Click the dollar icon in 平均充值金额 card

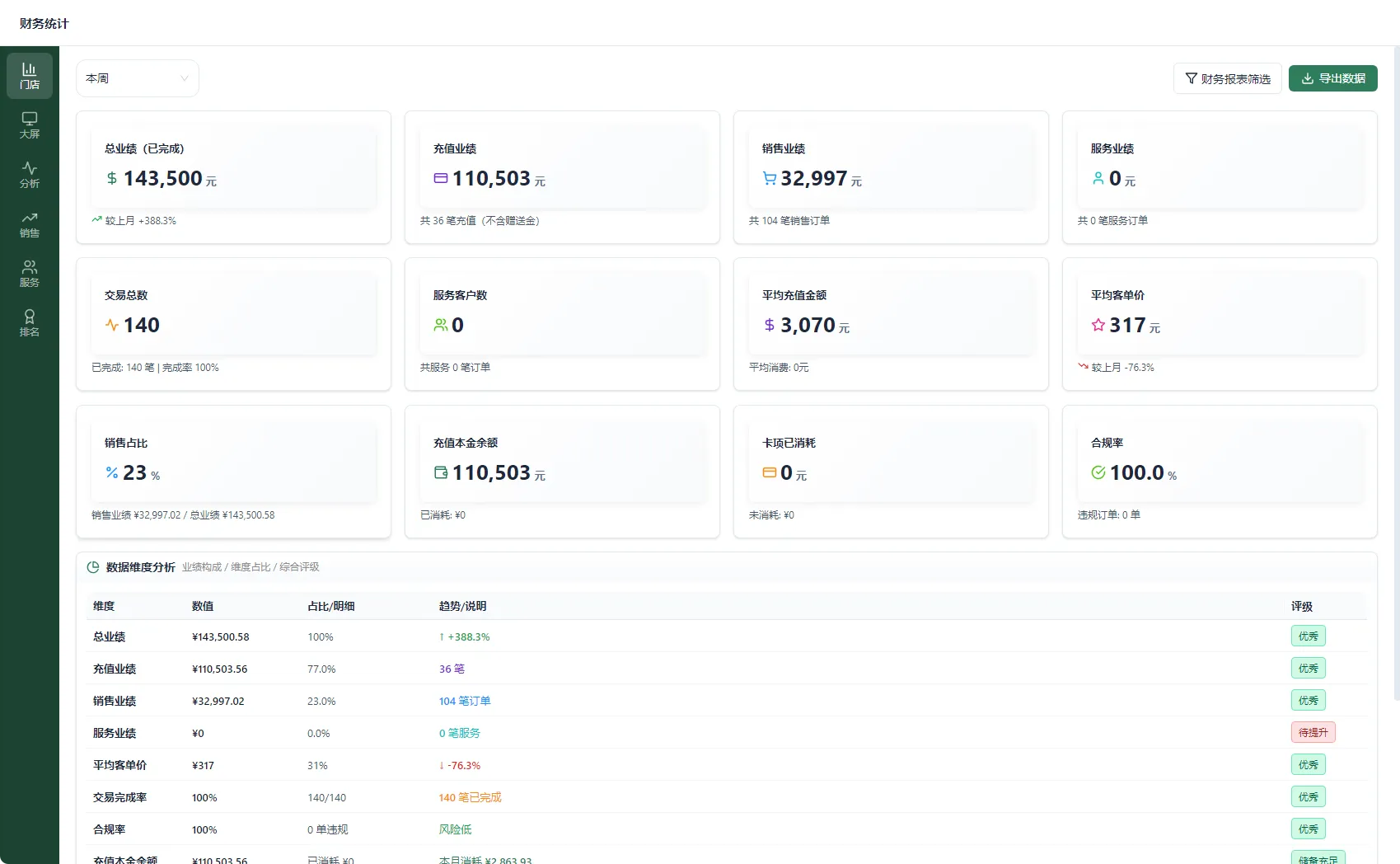coord(770,325)
